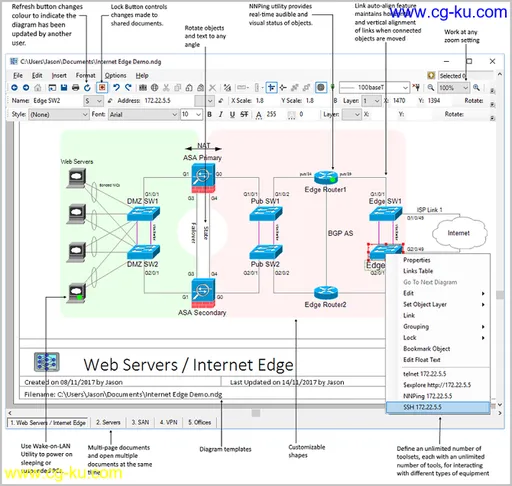Click the text color A icon
This screenshot has height=486, width=512.
pyautogui.click(x=259, y=115)
